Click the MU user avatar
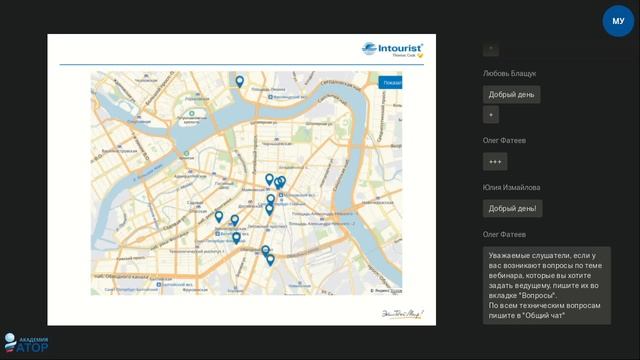The image size is (640, 360). coord(618,21)
